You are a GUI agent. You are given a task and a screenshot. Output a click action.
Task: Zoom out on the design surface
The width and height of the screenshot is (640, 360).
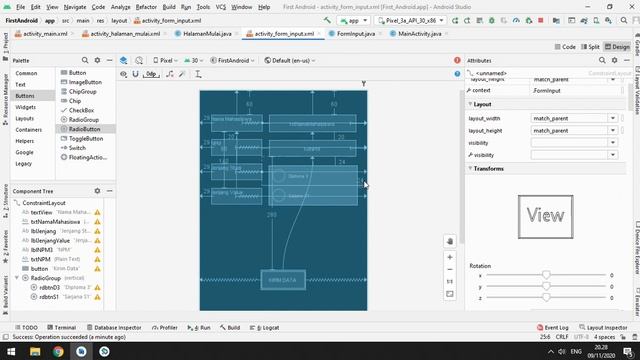click(x=450, y=269)
